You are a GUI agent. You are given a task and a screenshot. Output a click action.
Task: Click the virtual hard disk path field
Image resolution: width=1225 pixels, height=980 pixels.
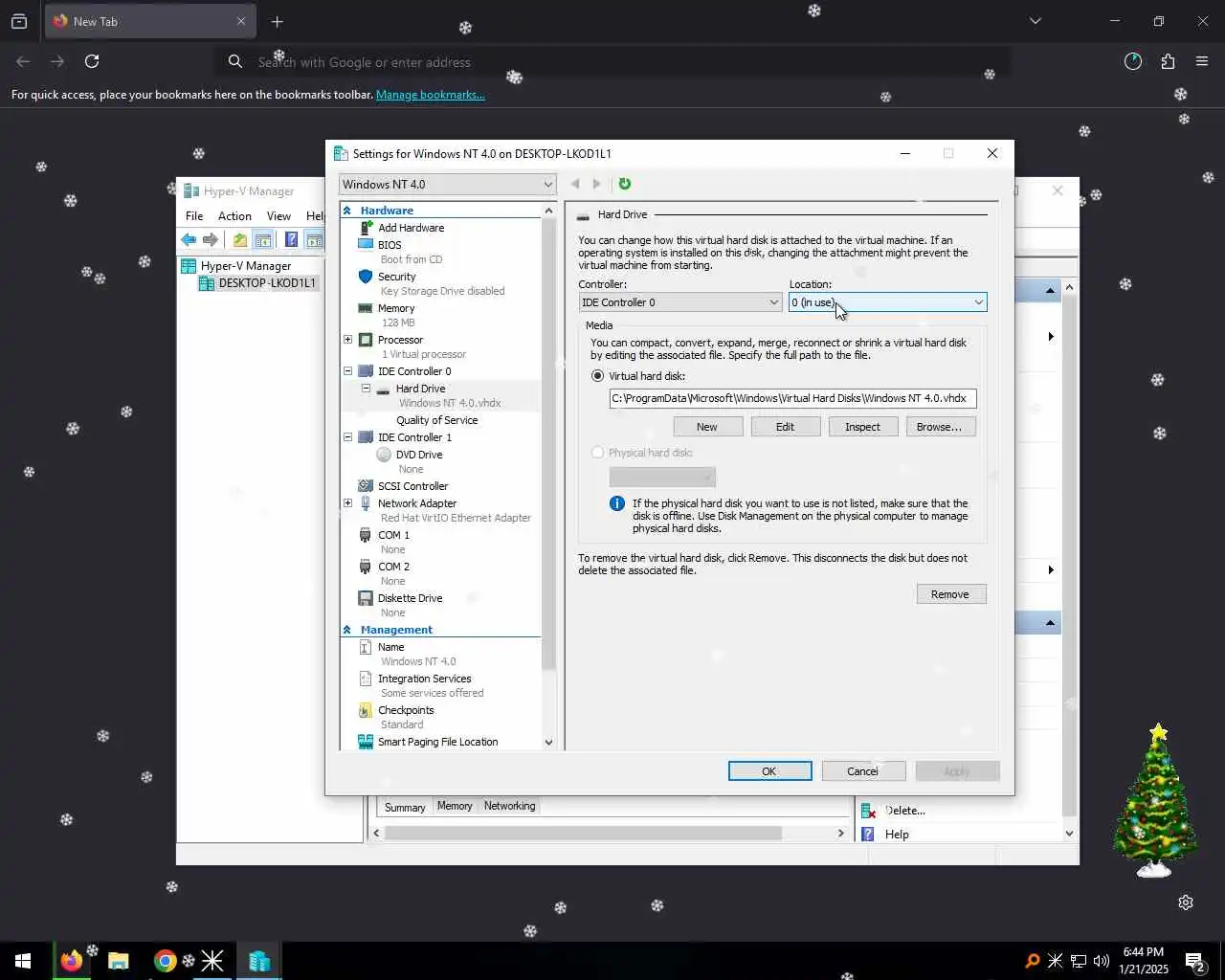792,398
